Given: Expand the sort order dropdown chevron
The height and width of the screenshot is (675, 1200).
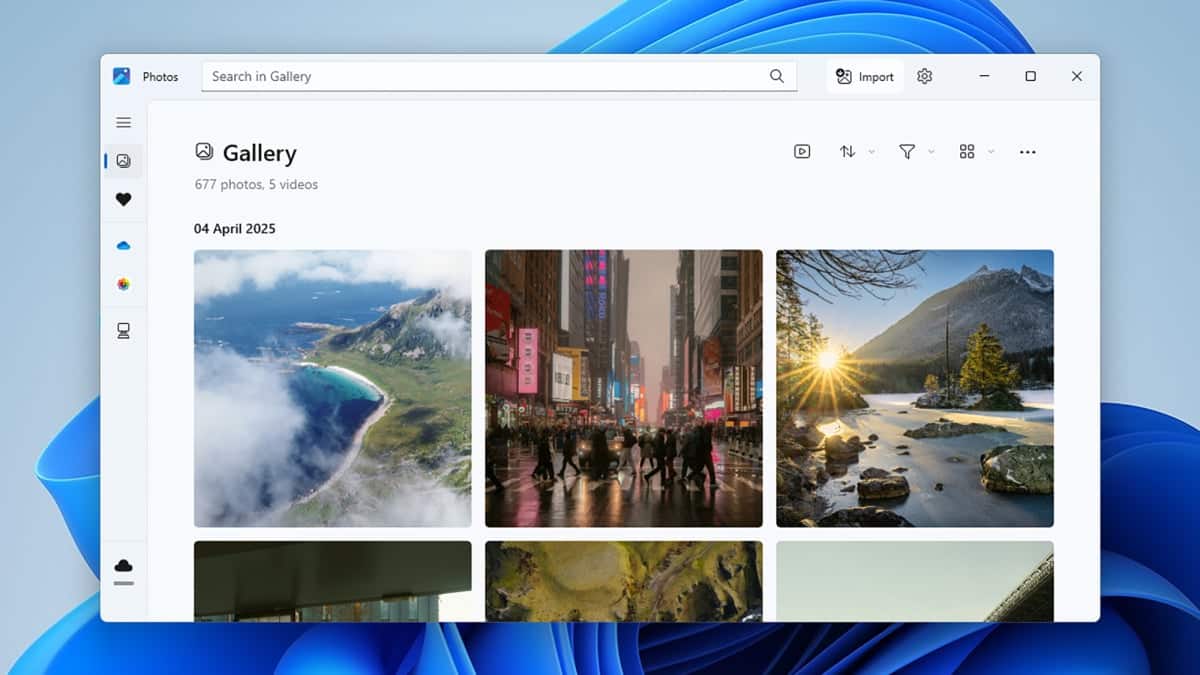Looking at the screenshot, I should [869, 152].
